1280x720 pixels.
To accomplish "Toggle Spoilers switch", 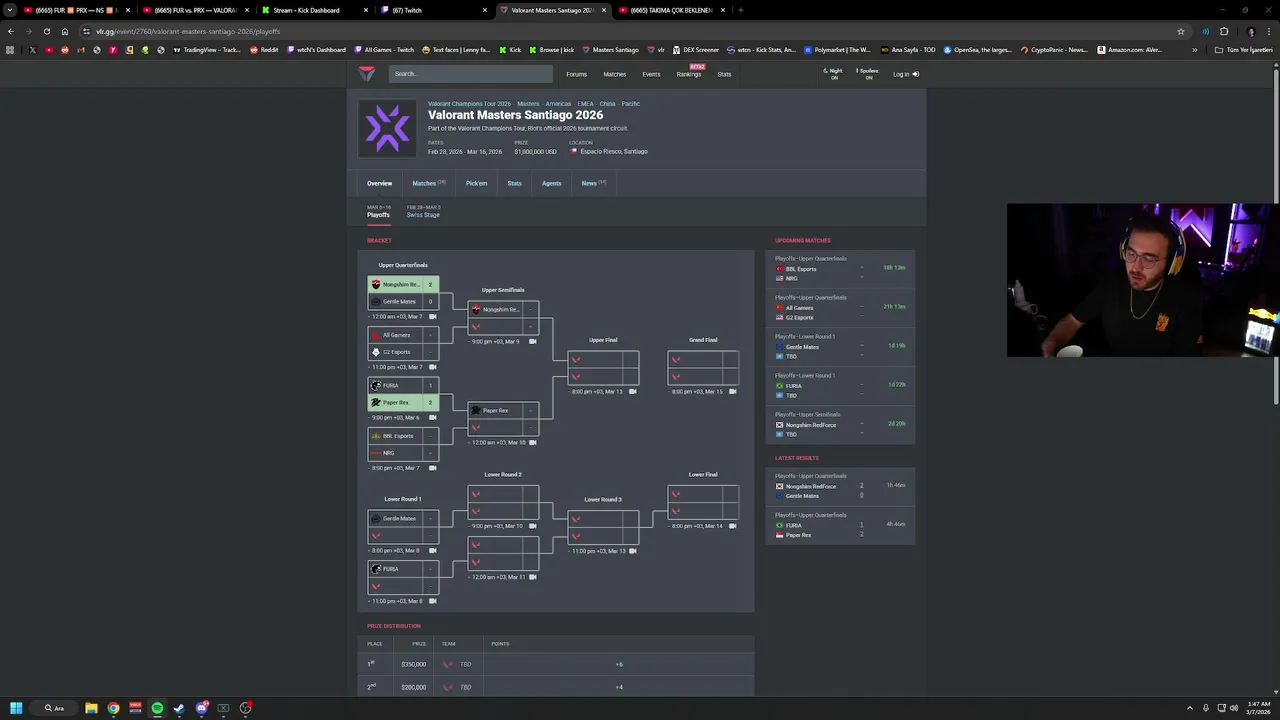I will [867, 74].
